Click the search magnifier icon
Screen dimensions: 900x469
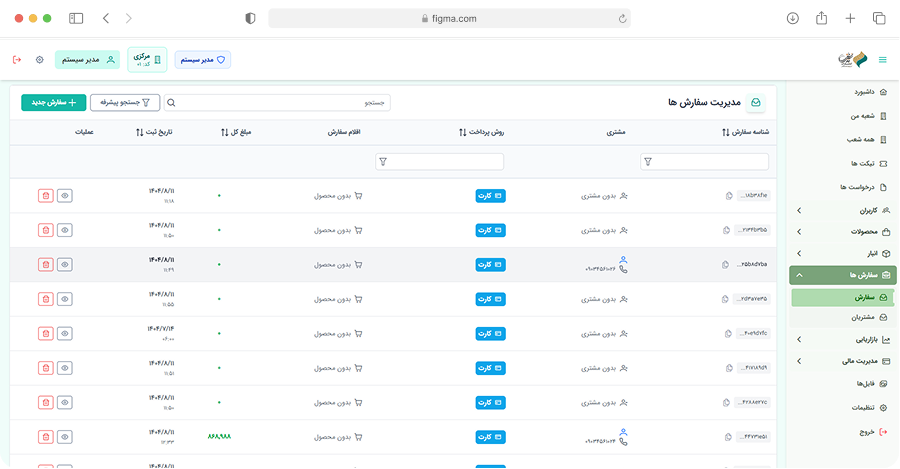[x=171, y=102]
